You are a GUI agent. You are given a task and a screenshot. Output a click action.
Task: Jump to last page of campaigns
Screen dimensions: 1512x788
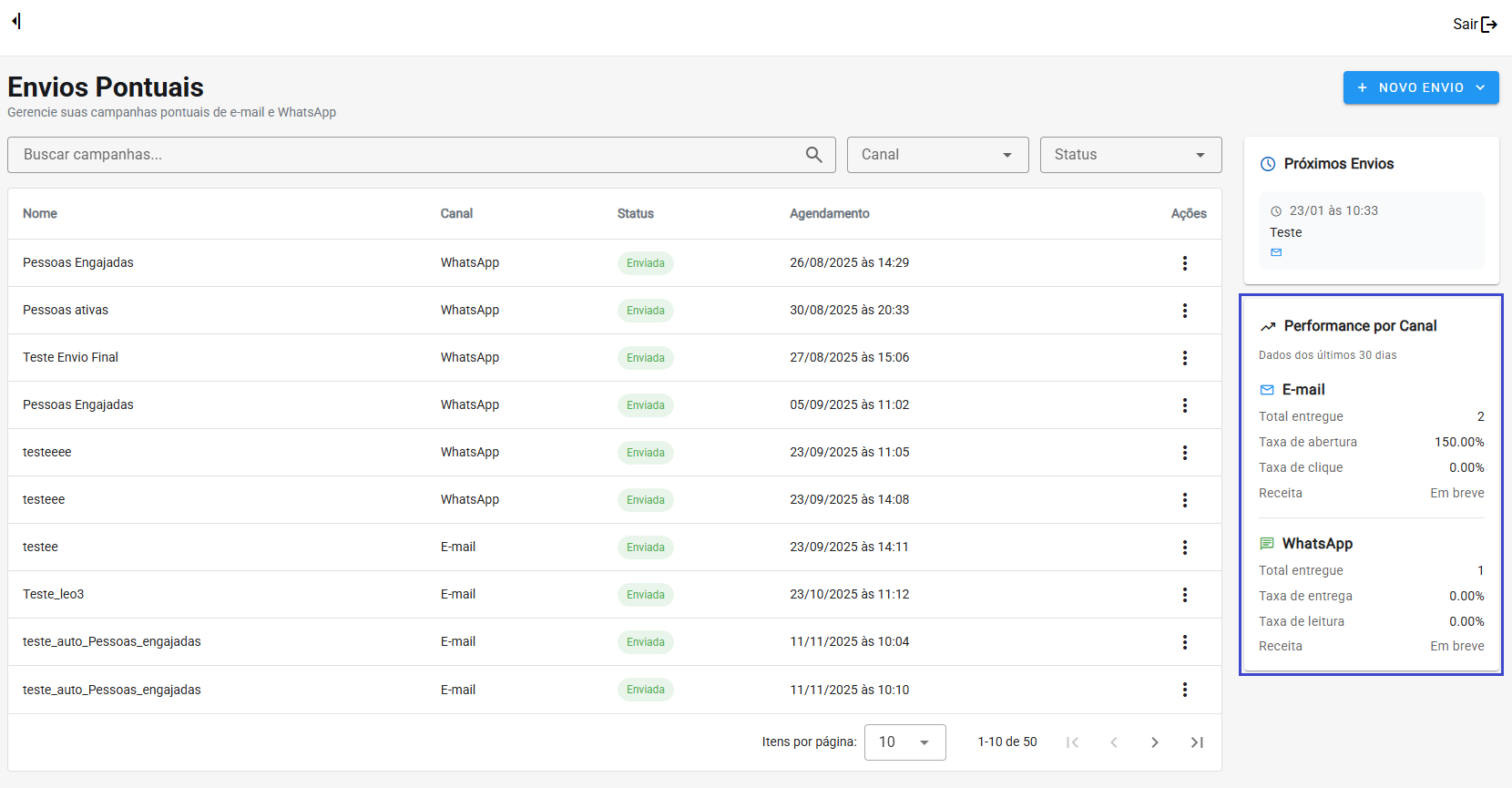1197,742
